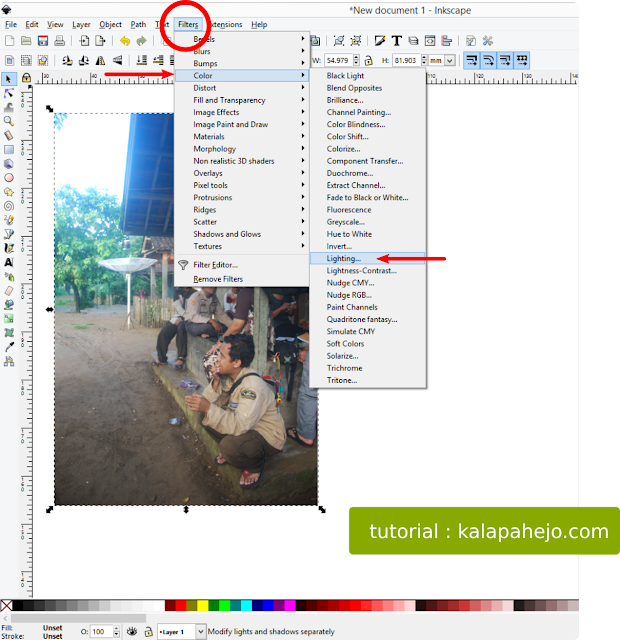The image size is (620, 640).
Task: Toggle scale rounded corners affect button
Action: click(x=488, y=60)
